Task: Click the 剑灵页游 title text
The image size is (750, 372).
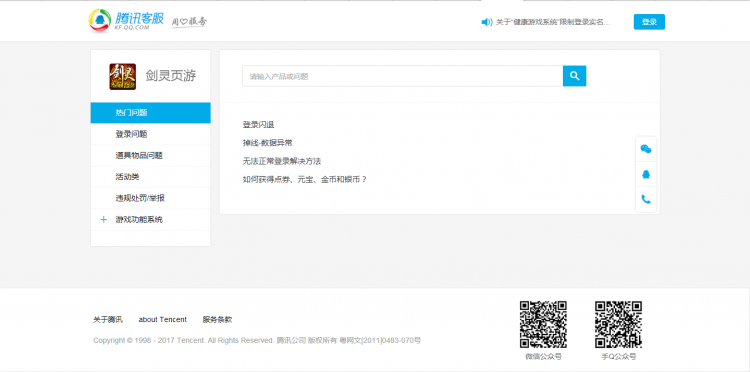Action: pos(171,76)
